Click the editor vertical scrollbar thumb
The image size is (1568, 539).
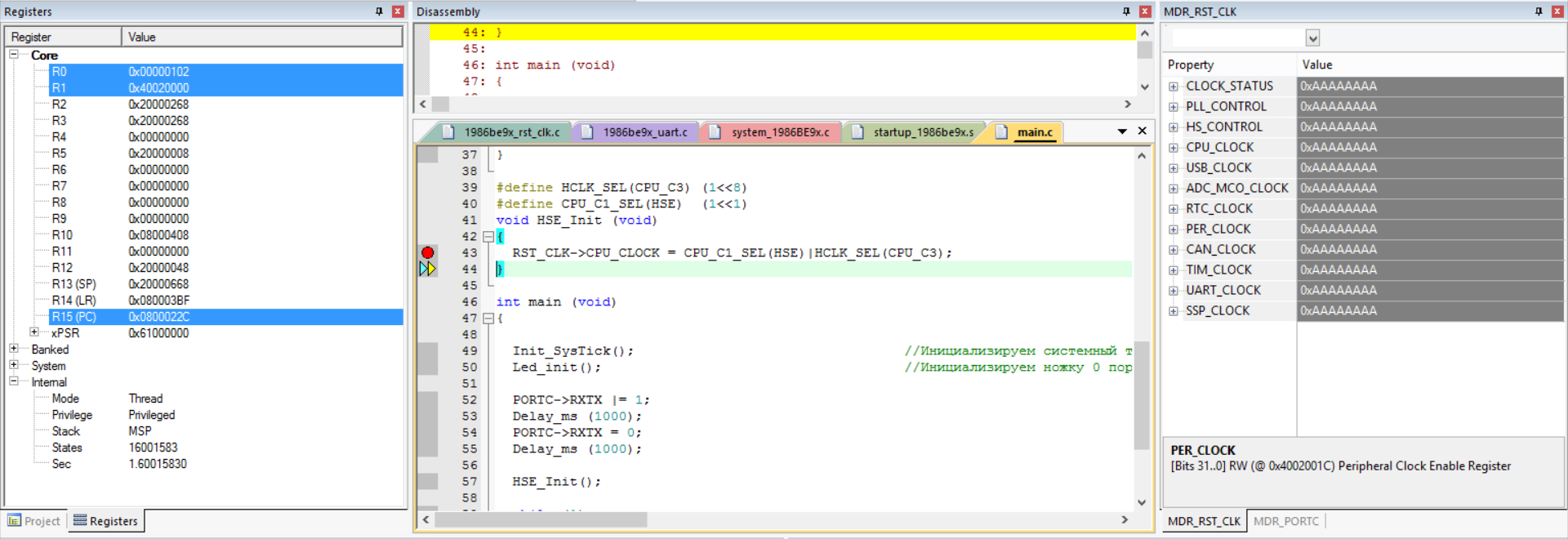click(x=1142, y=395)
